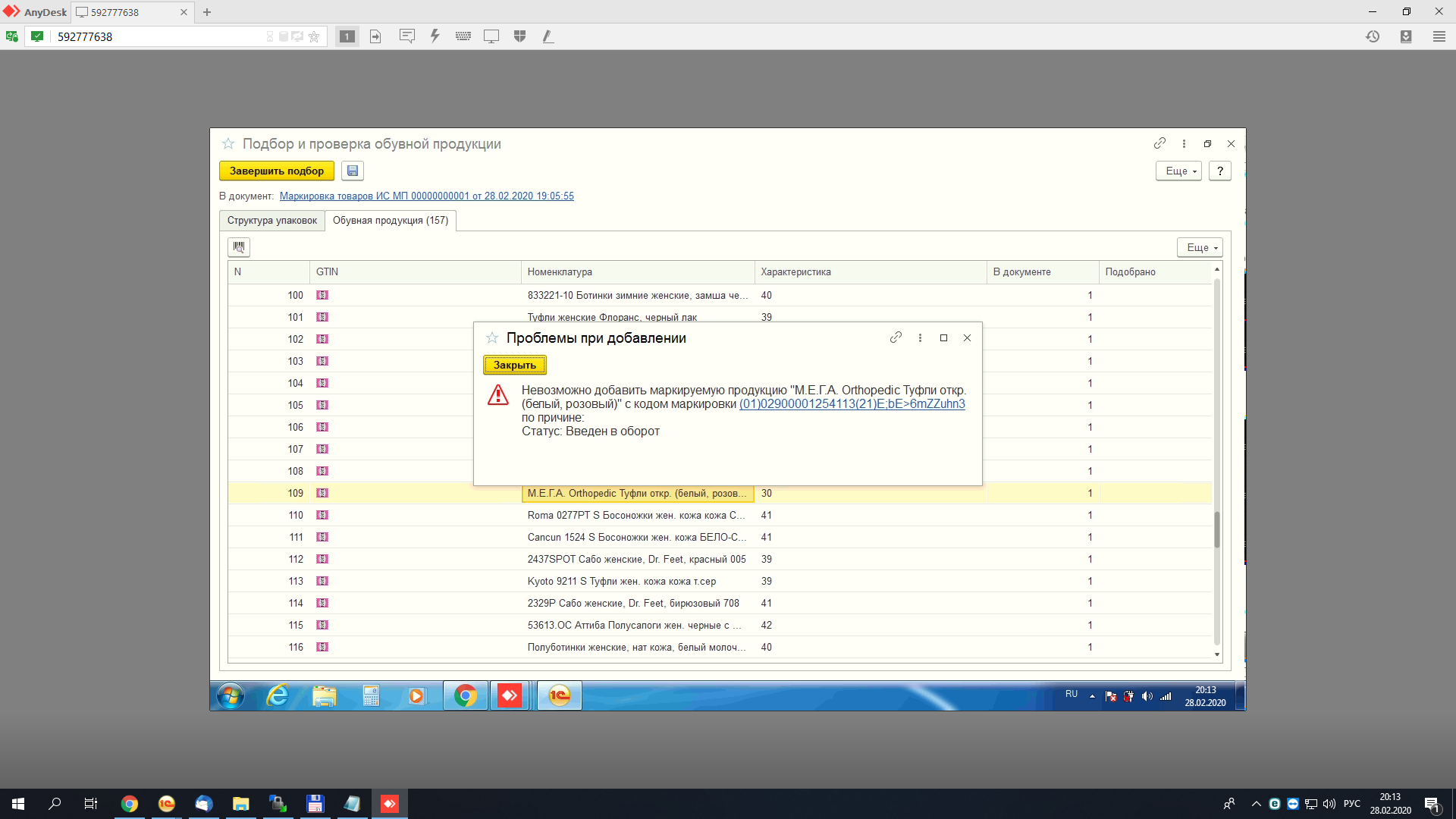Open the AnyDesk chat icon

click(x=406, y=36)
